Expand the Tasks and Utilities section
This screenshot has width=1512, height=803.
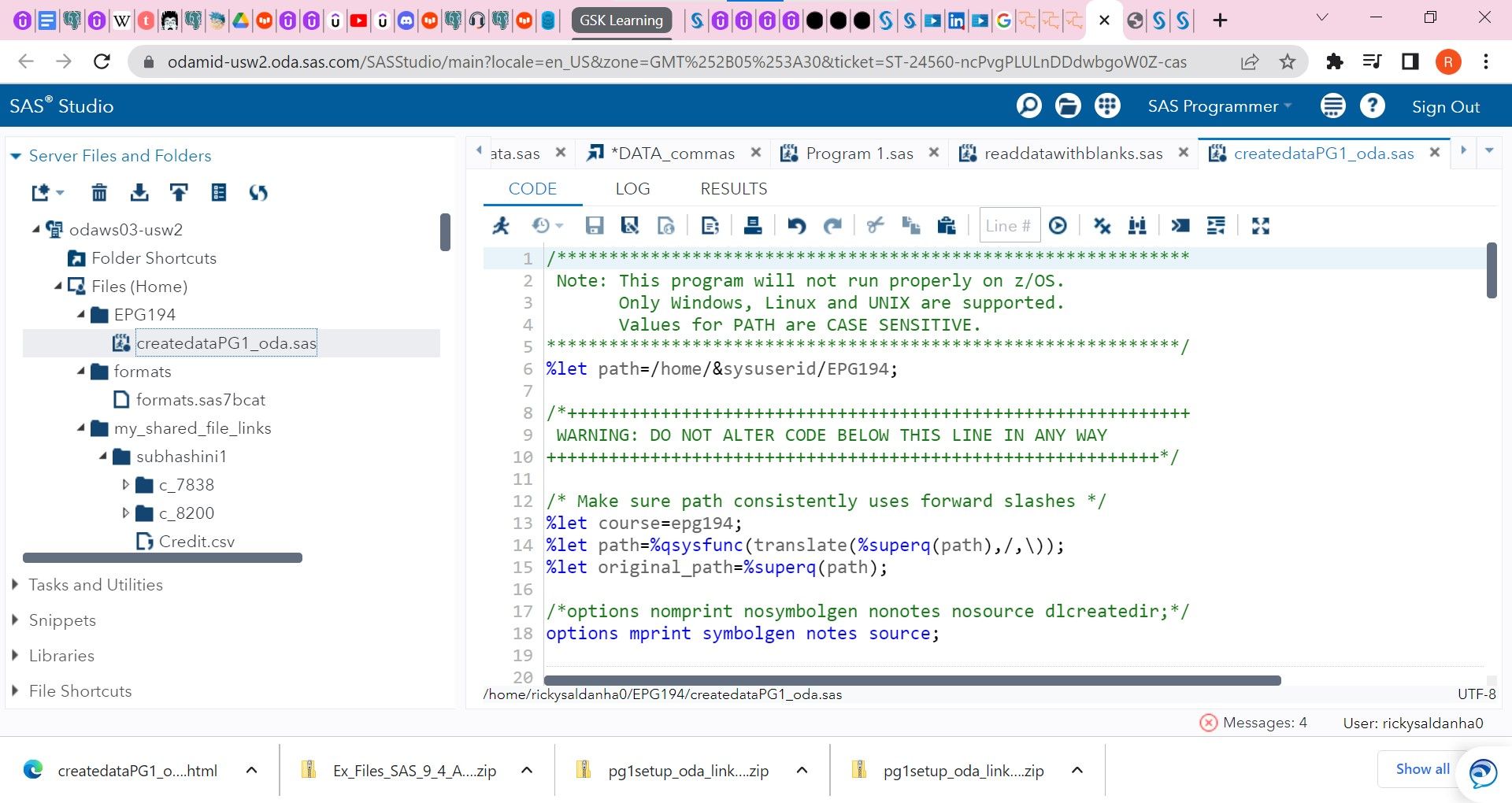(95, 585)
